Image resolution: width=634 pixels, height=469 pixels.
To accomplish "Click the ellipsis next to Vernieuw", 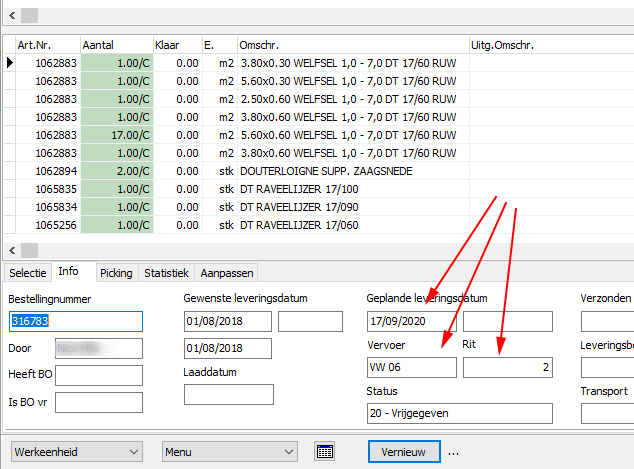I will [x=453, y=454].
